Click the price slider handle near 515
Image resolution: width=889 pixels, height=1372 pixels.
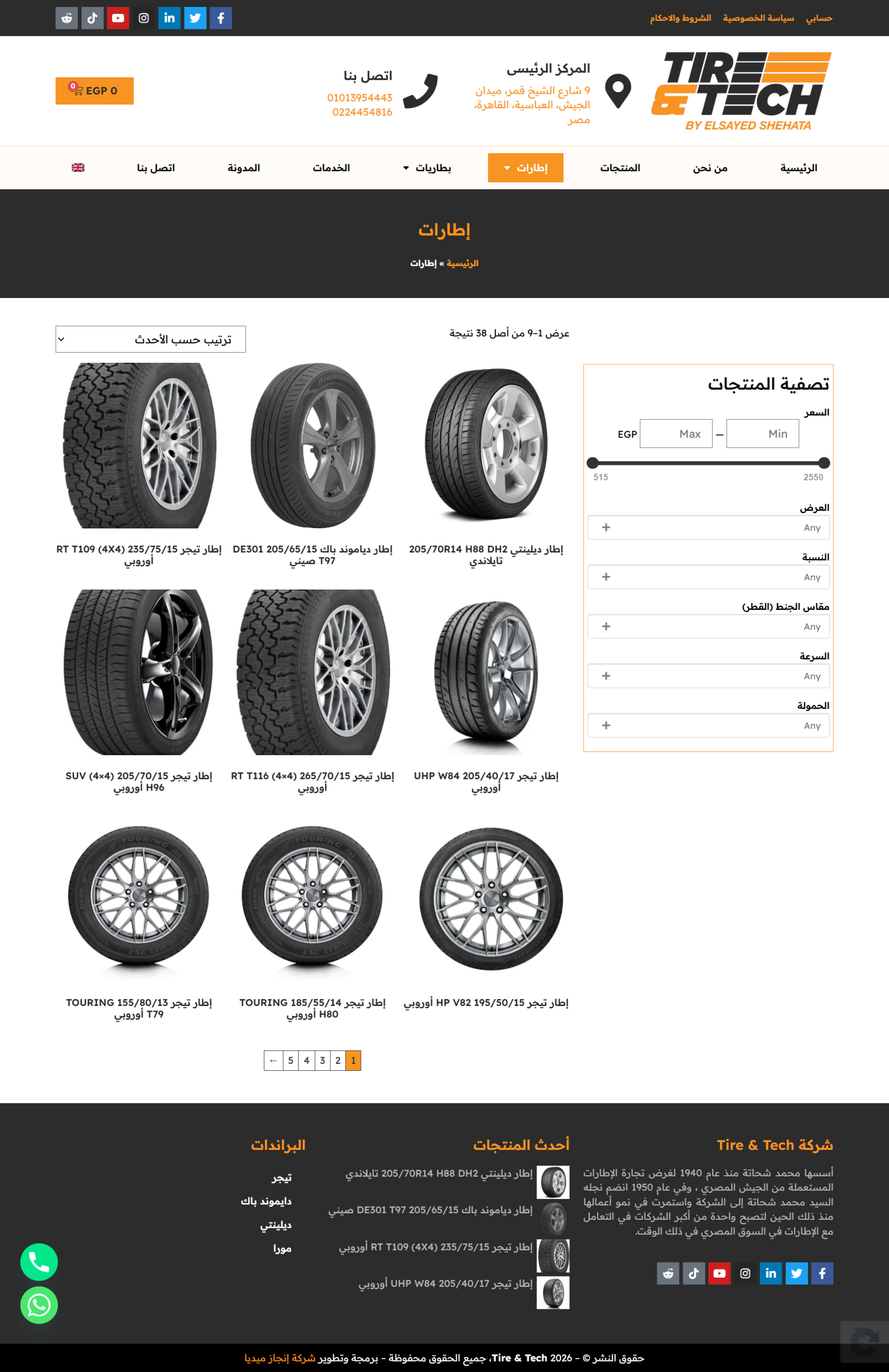[592, 463]
